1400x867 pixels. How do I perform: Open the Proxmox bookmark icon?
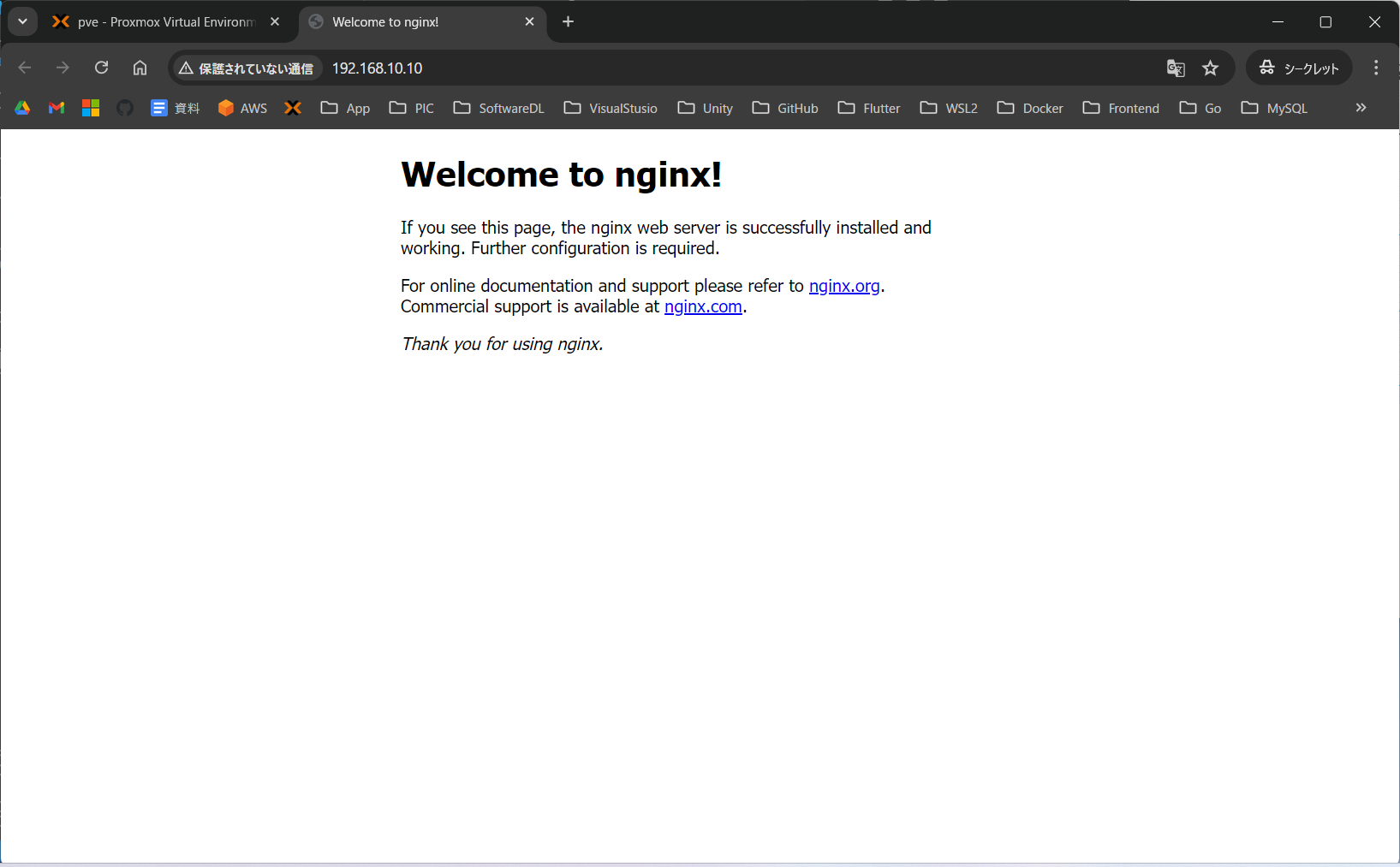[293, 108]
